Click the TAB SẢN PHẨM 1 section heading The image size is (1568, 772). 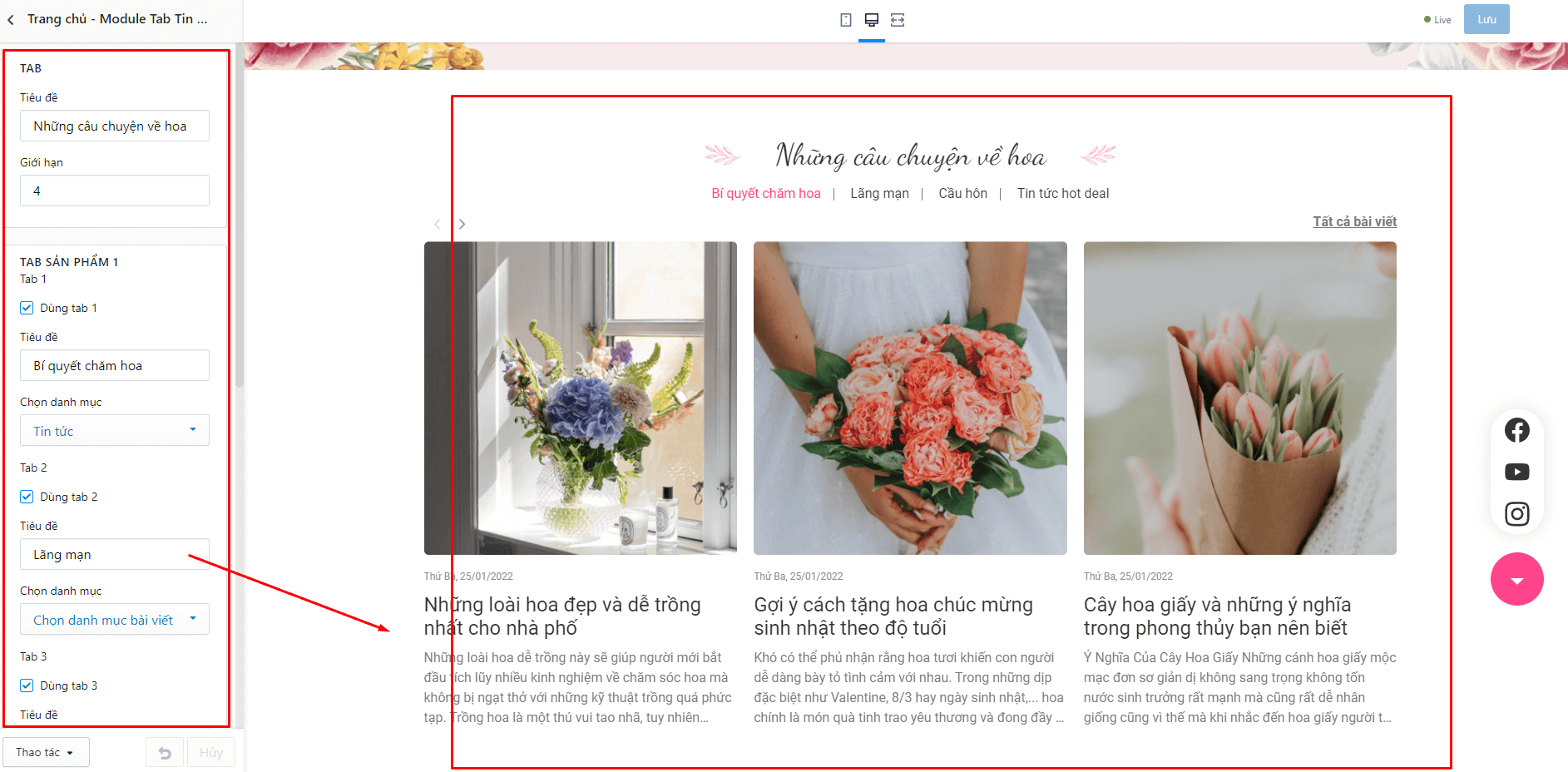[x=69, y=262]
